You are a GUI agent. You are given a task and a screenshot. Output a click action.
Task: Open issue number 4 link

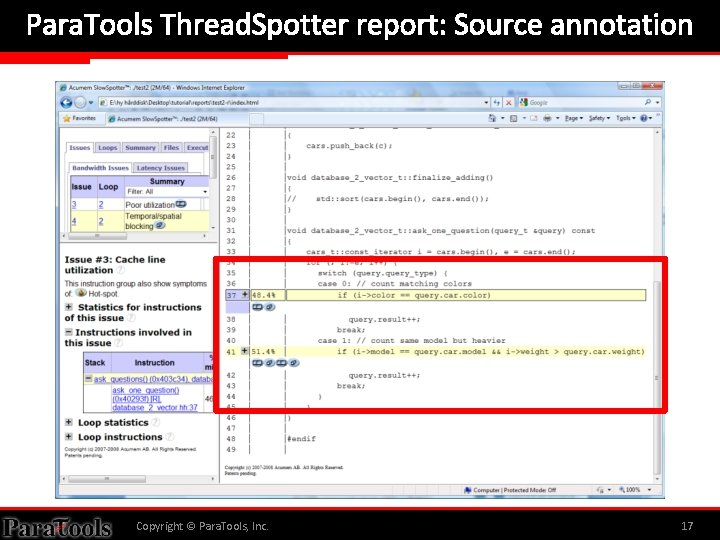pyautogui.click(x=74, y=221)
